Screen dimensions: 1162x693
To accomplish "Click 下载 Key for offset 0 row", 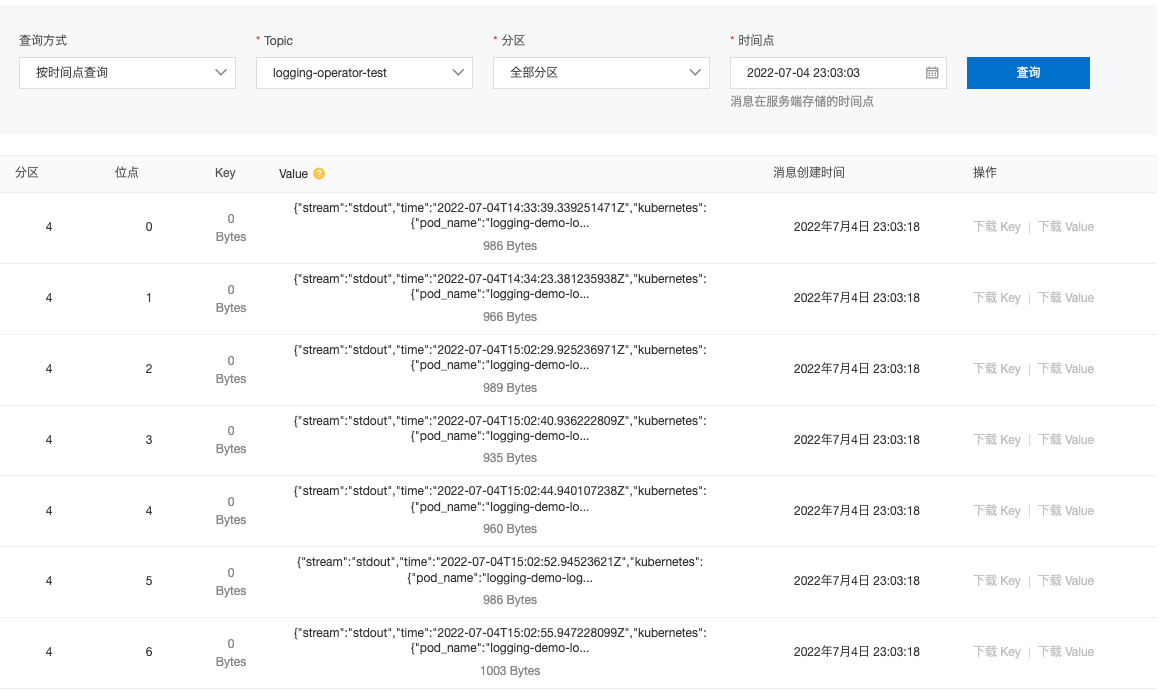I will click(996, 227).
